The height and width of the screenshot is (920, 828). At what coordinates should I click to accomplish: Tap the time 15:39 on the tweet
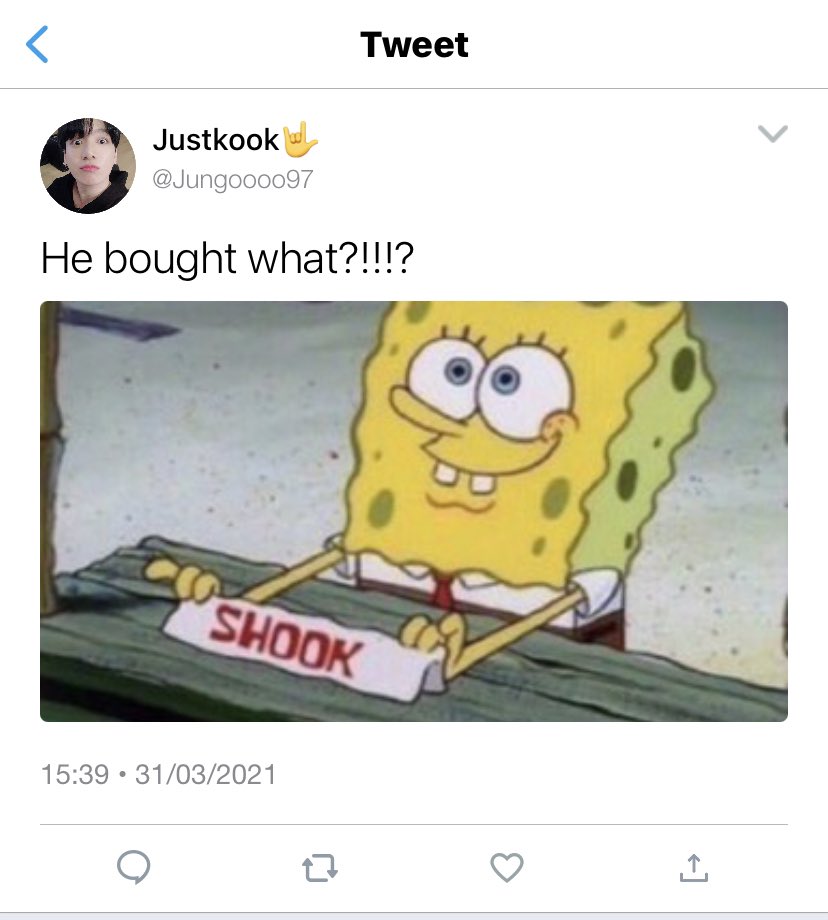point(75,774)
